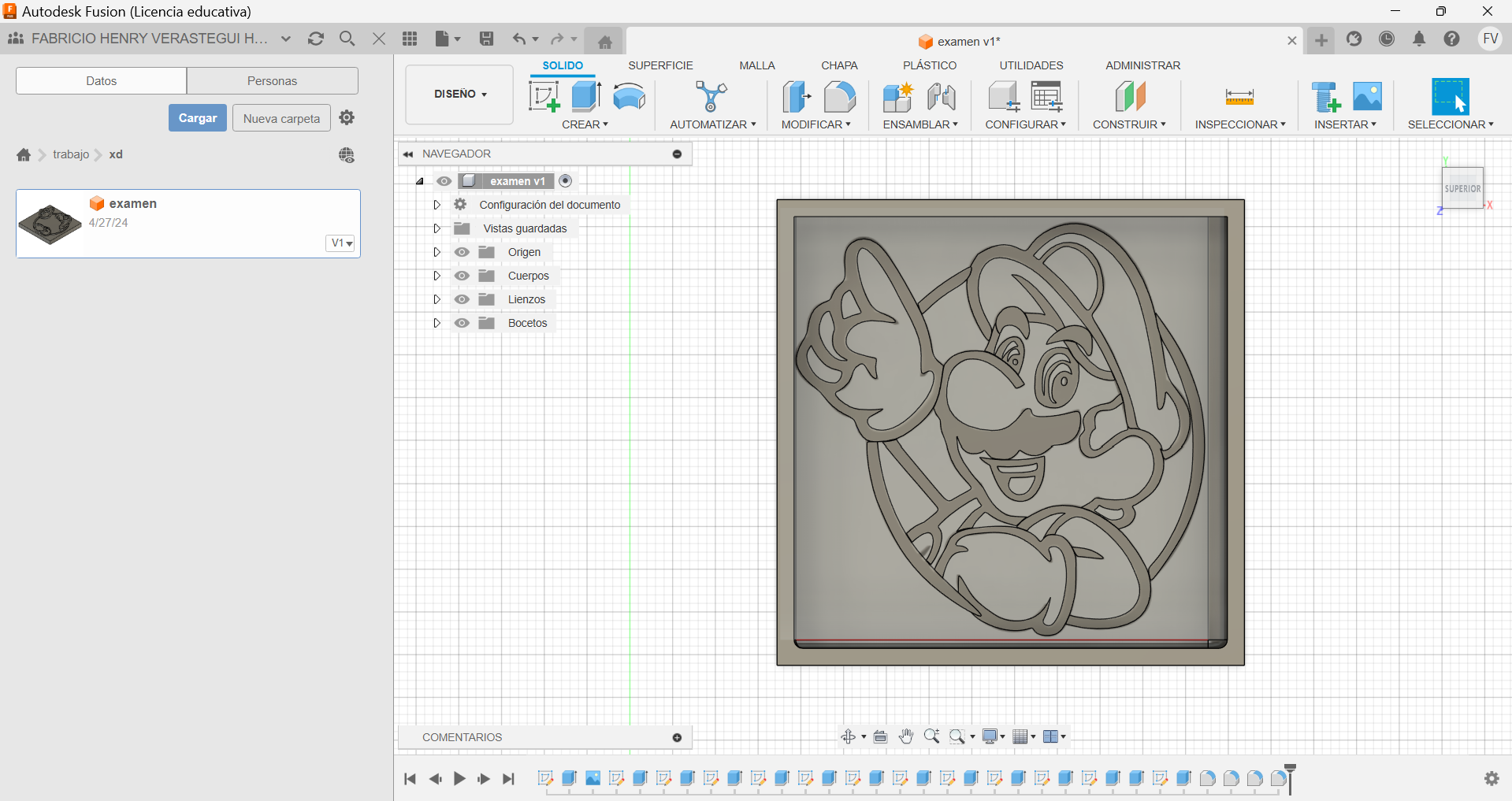This screenshot has width=1512, height=801.
Task: Open the Extensions icon in title bar
Action: pos(1354,39)
